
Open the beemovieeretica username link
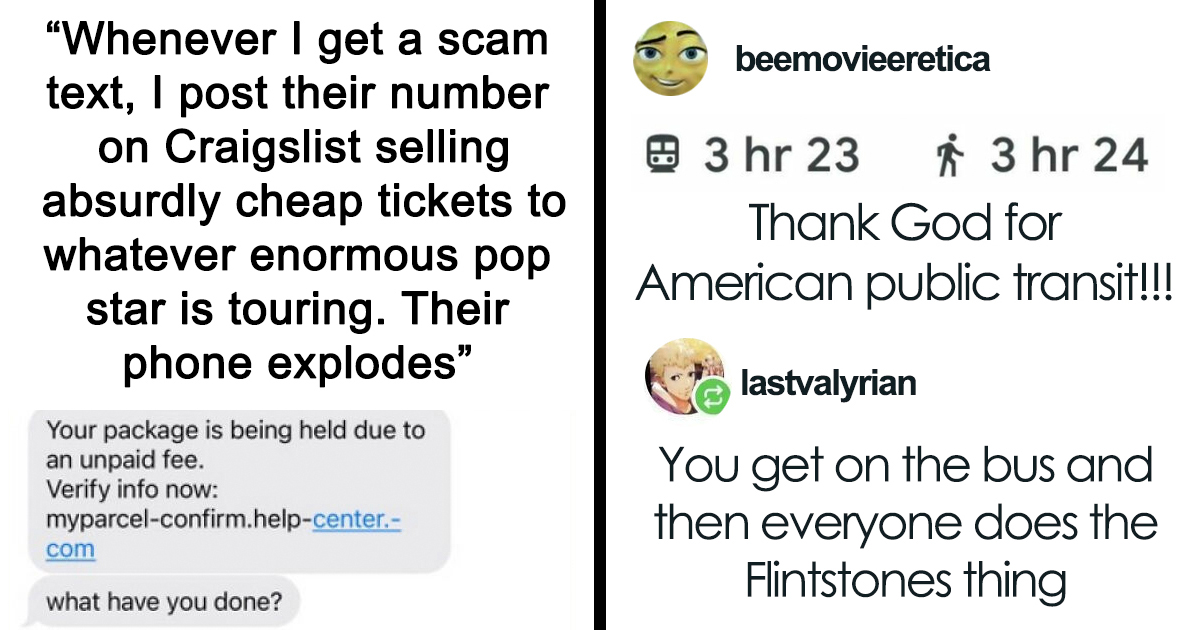pos(862,60)
